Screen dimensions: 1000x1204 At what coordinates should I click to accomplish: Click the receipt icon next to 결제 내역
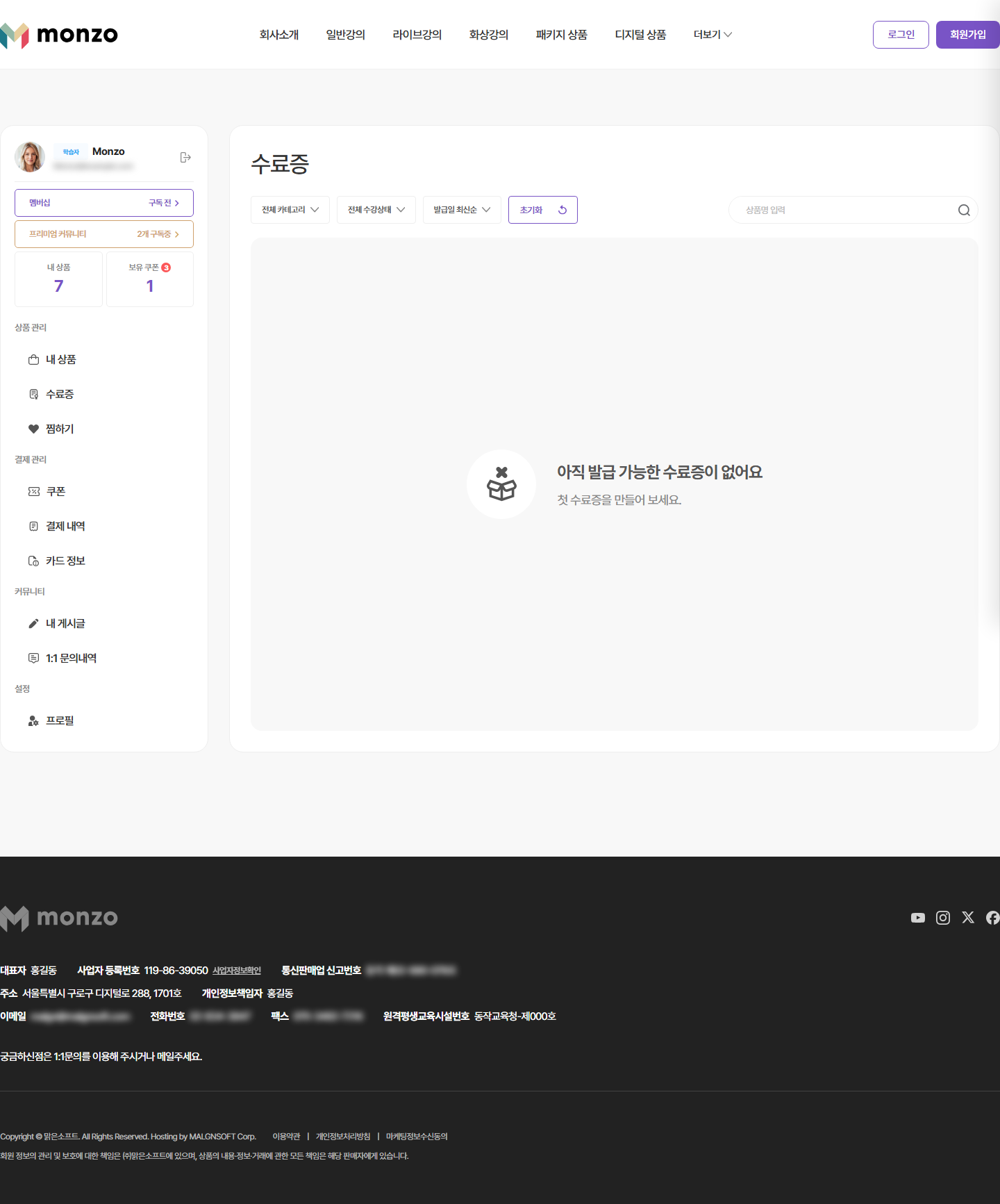pos(33,526)
